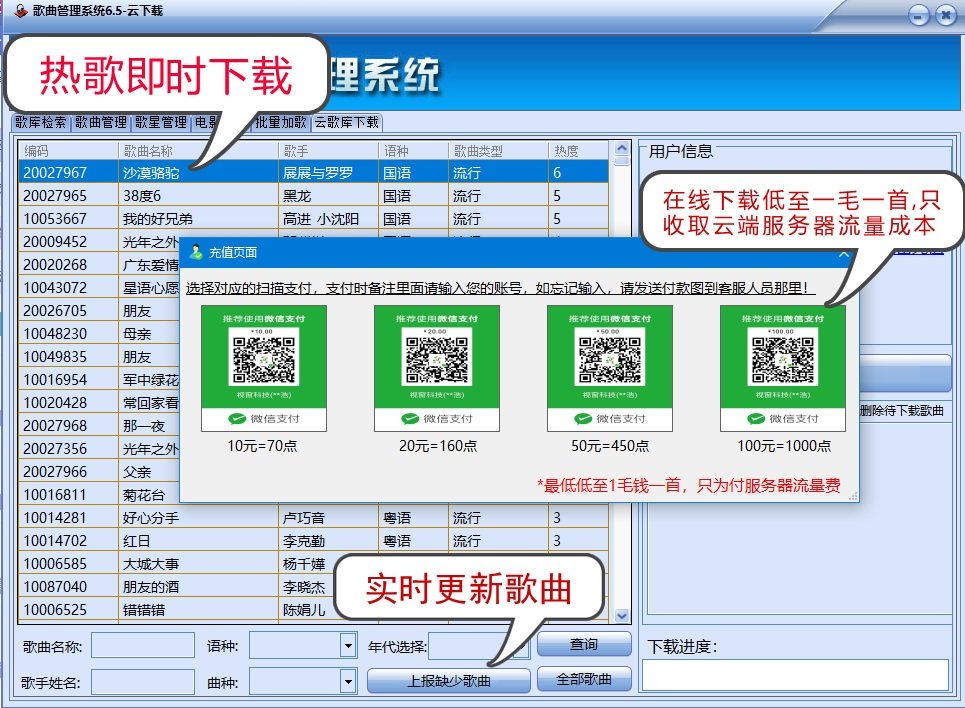The height and width of the screenshot is (708, 965).
Task: Select row with code 20027356
Action: (99, 449)
